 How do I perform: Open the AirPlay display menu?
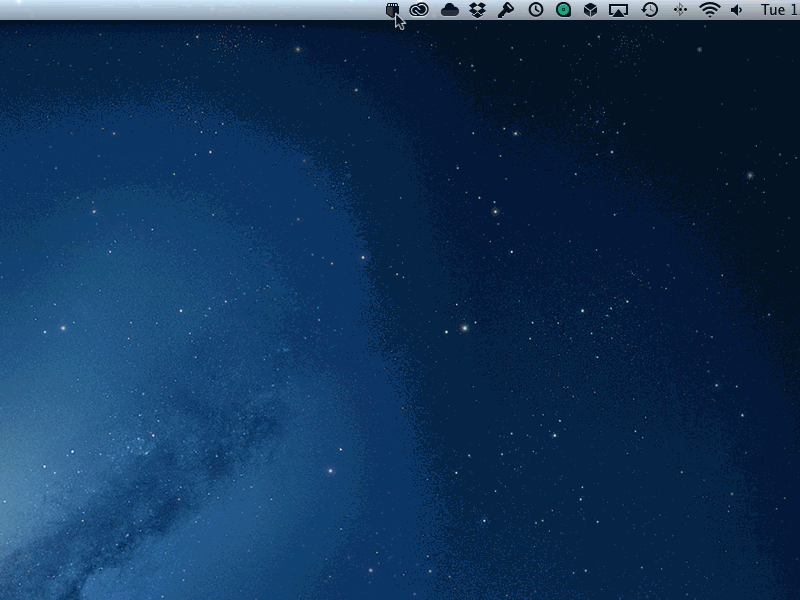coord(618,10)
